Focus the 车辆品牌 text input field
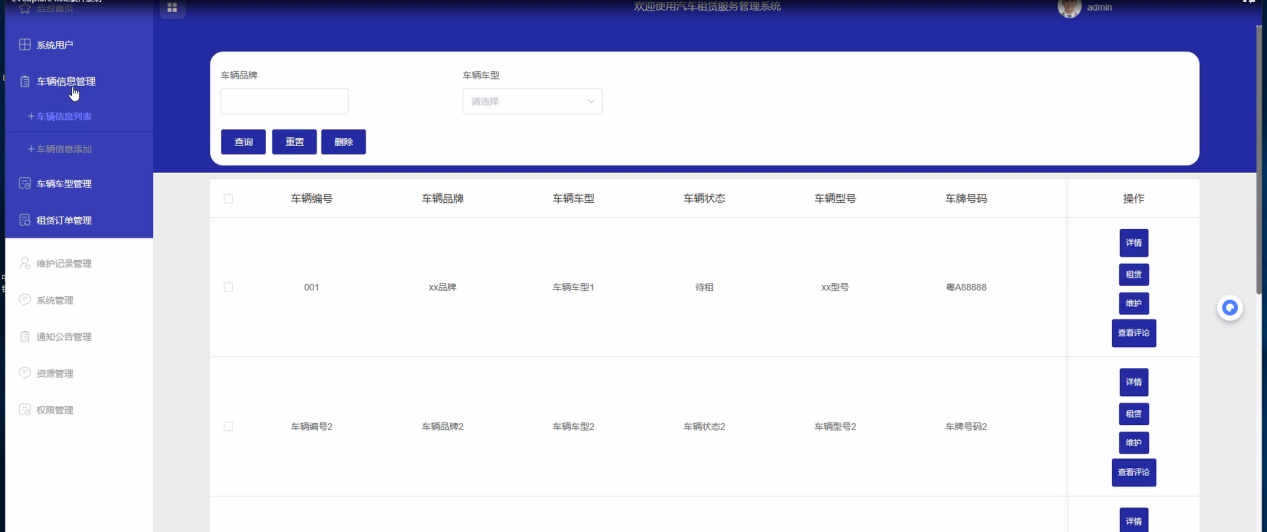1267x532 pixels. (285, 101)
